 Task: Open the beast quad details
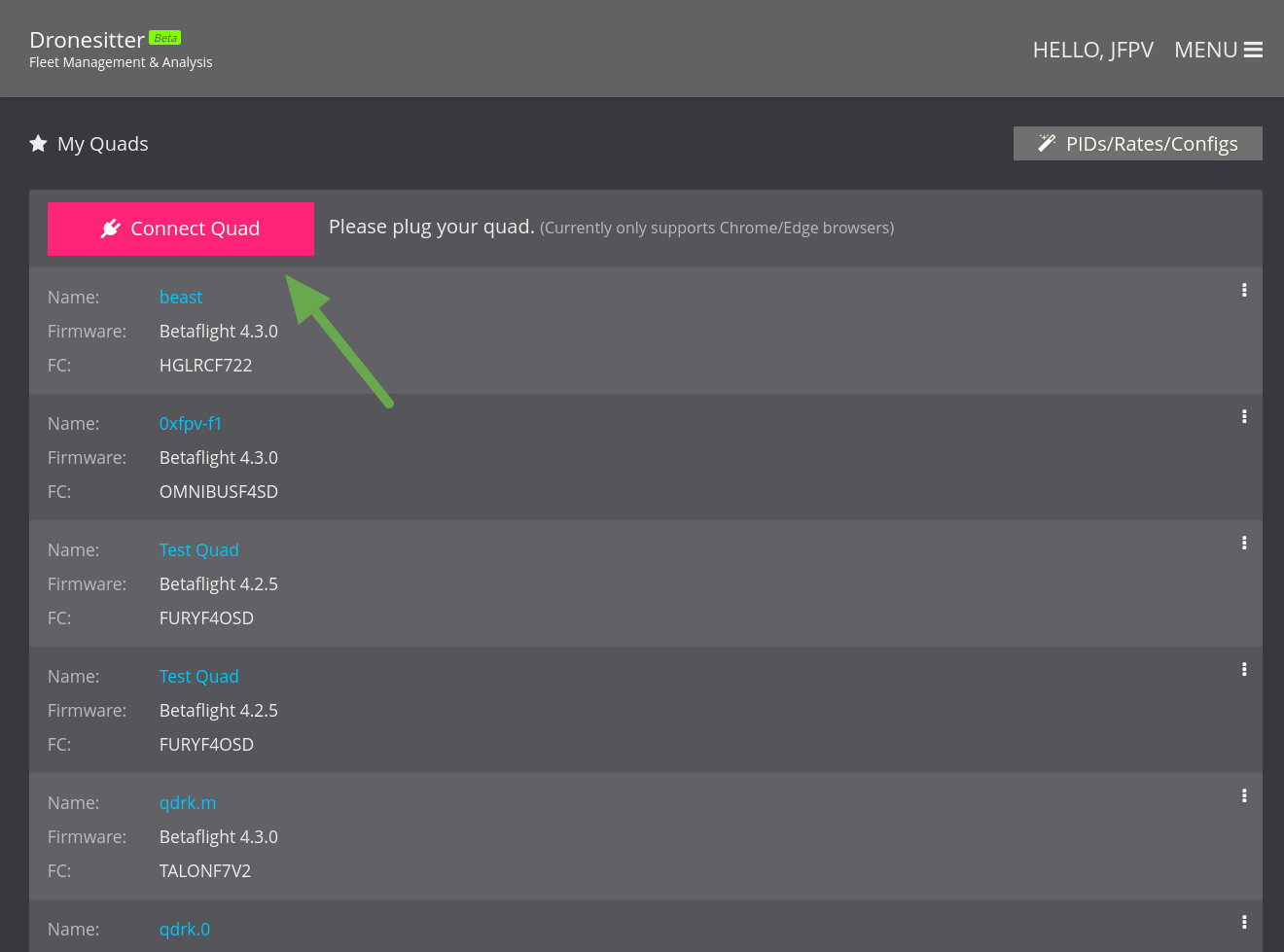[x=181, y=297]
